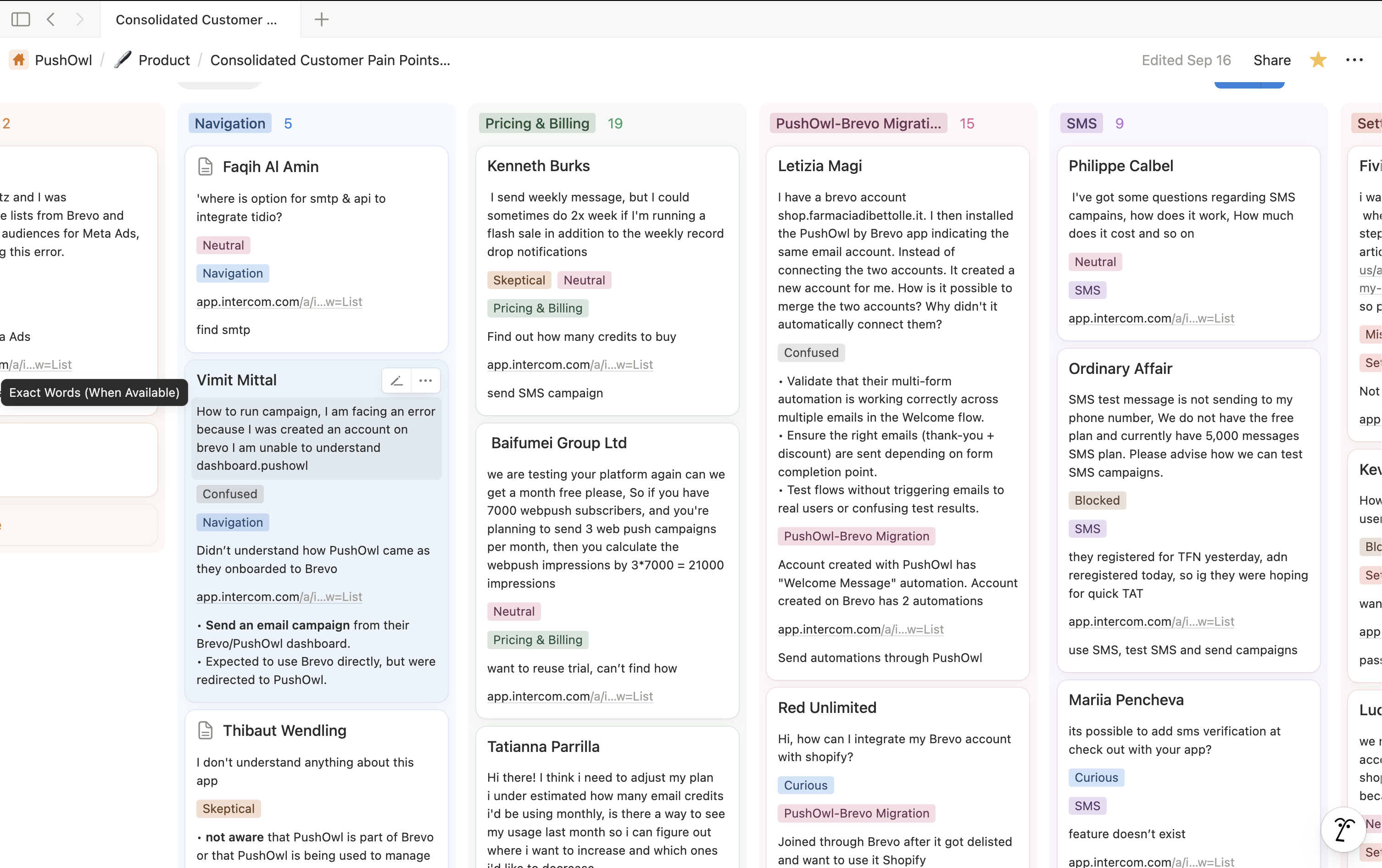
Task: Open a new tab with plus icon
Action: tap(321, 20)
